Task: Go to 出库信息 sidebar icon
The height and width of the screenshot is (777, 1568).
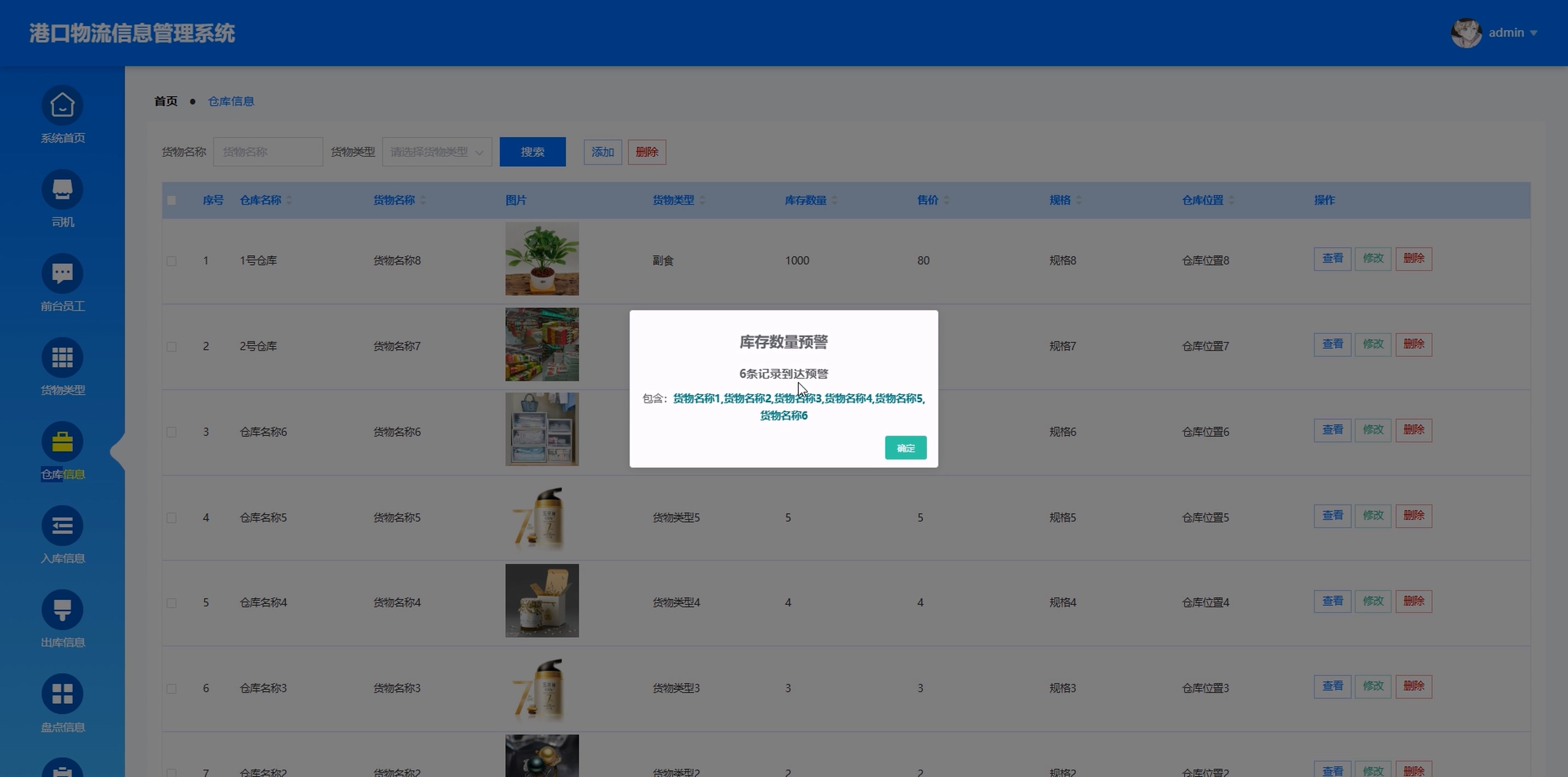Action: (62, 610)
